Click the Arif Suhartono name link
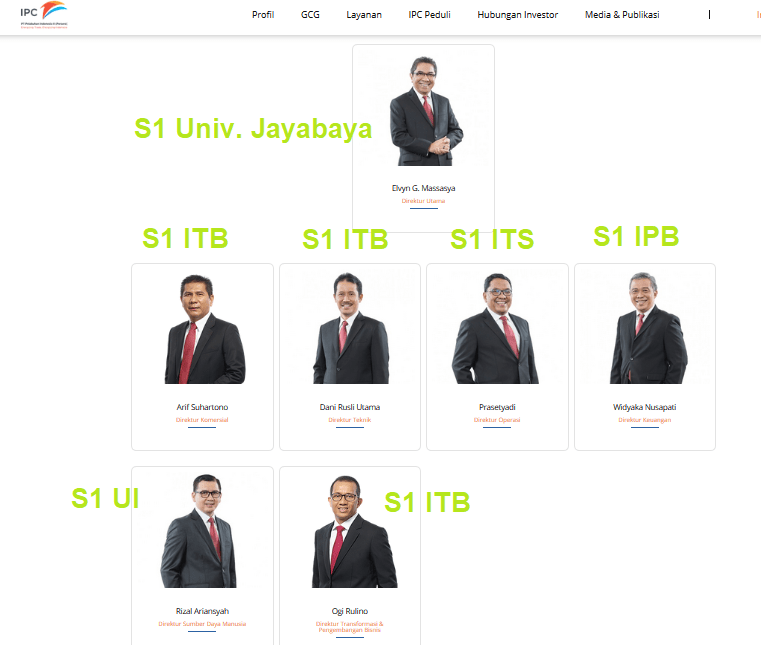761x645 pixels. [x=202, y=407]
